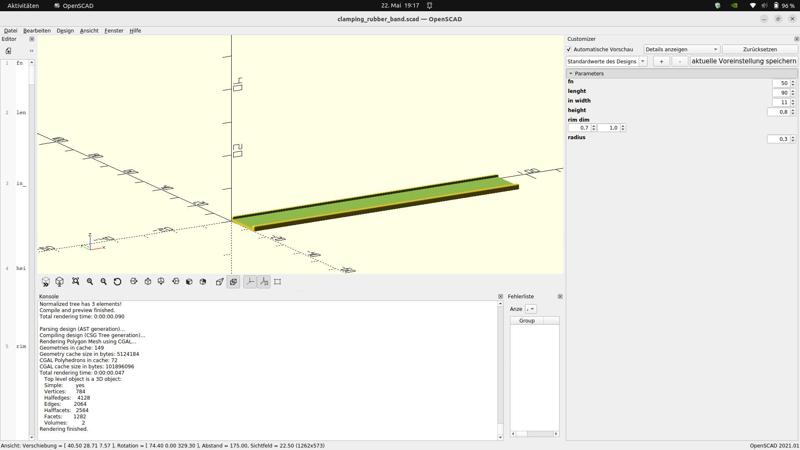Select the Left view cube icon
800x450 pixels.
[176, 282]
